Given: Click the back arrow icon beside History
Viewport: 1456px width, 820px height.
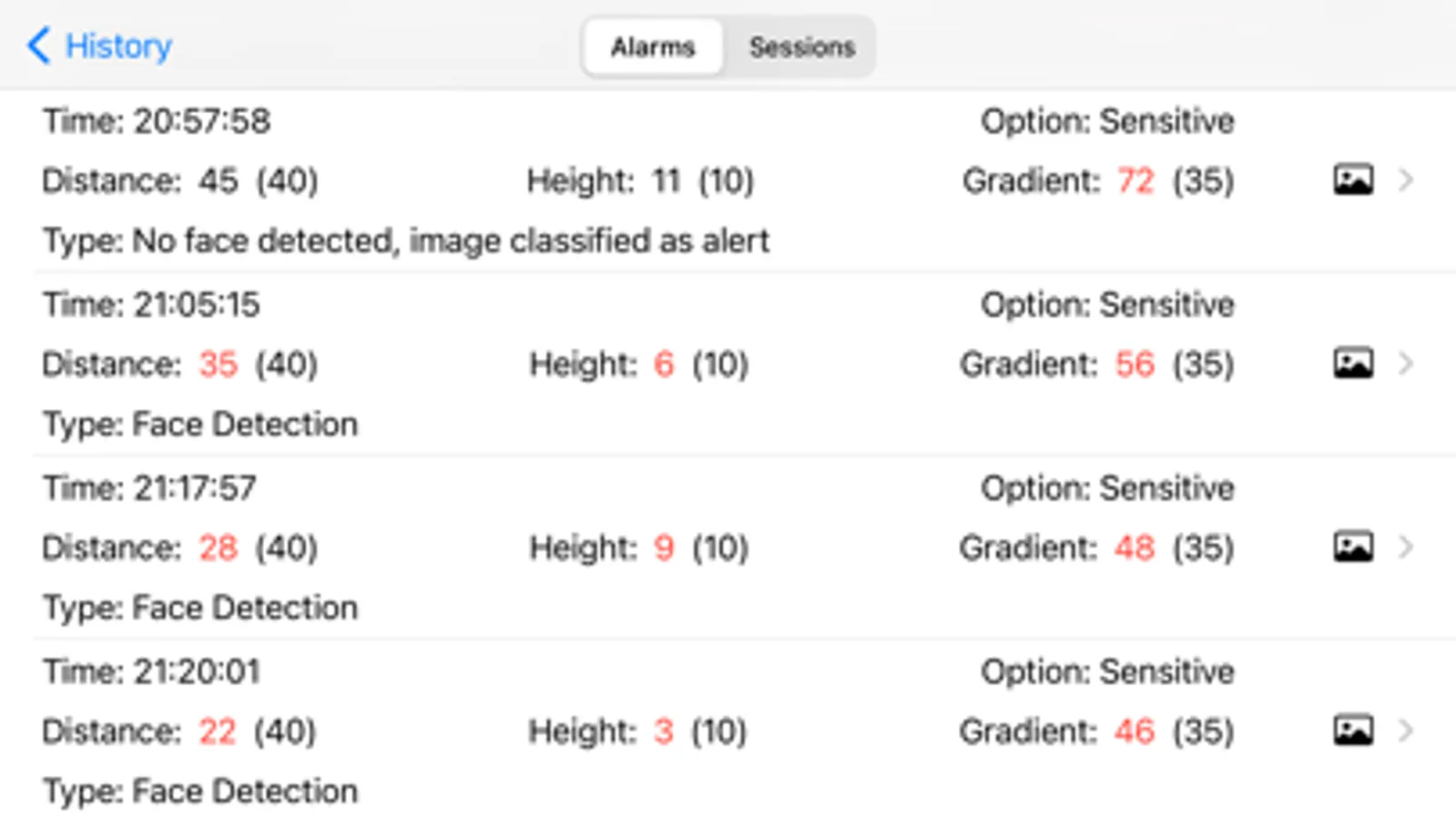Looking at the screenshot, I should (38, 46).
